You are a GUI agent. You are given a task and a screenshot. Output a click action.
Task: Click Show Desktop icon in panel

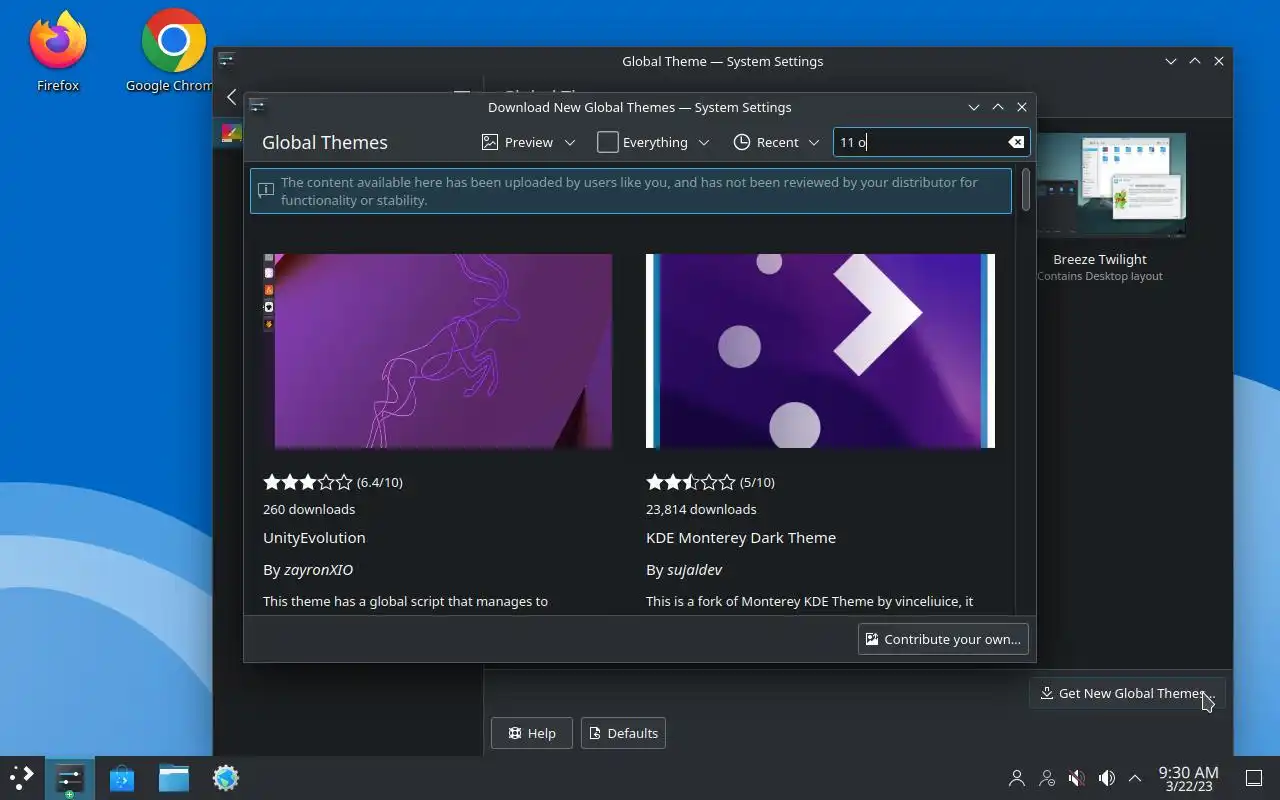tap(1253, 777)
